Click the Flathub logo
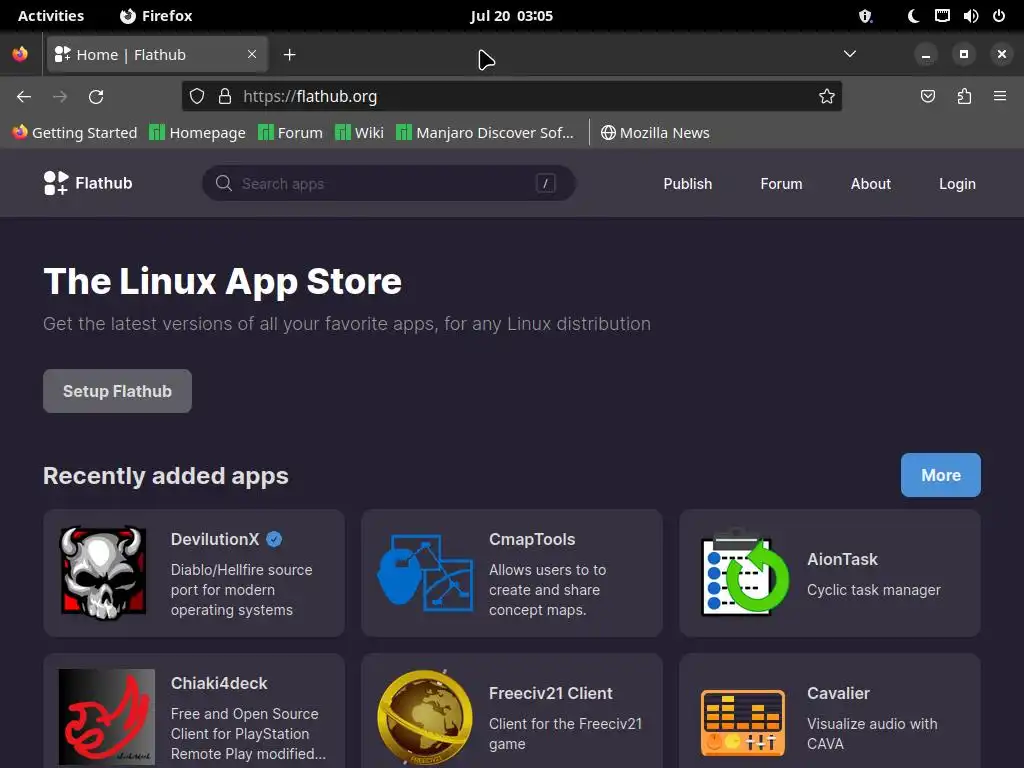 click(88, 183)
